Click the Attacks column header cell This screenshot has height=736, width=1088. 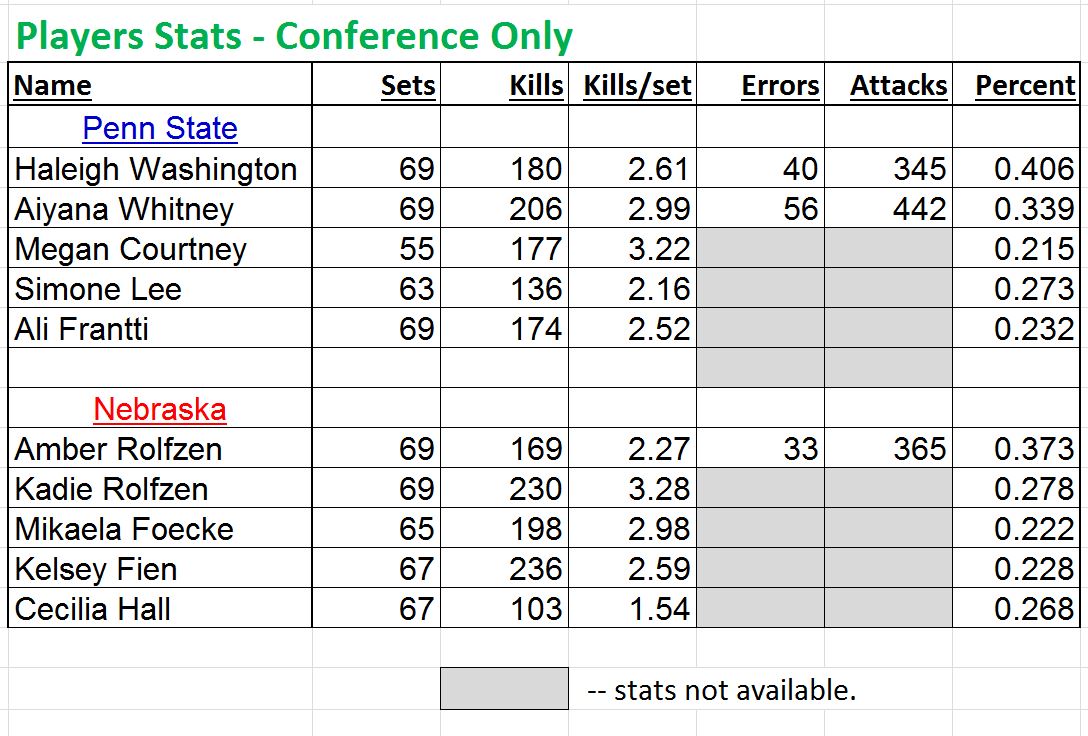pos(888,85)
